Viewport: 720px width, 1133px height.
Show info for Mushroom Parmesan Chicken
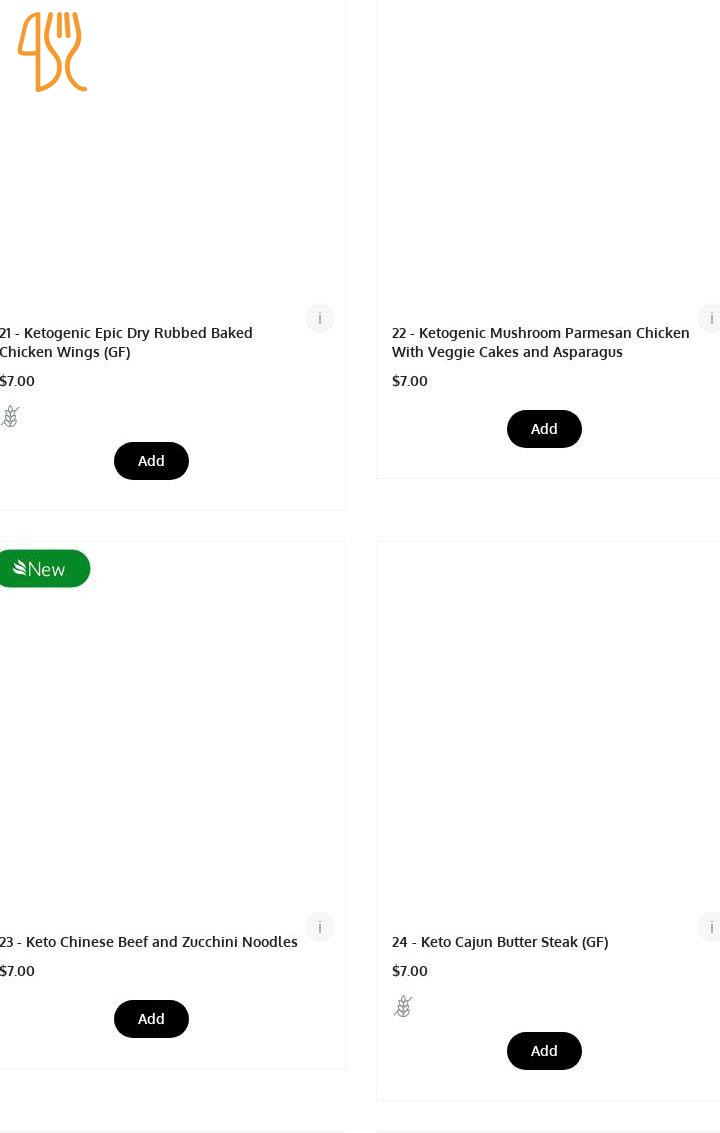tap(710, 318)
